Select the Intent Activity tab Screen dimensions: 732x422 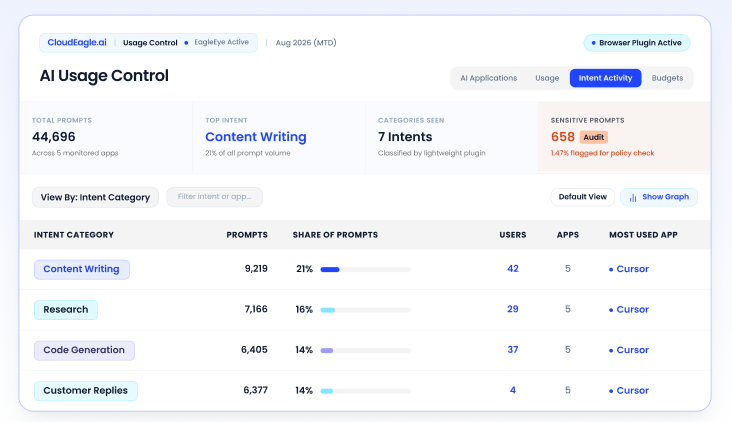(605, 78)
